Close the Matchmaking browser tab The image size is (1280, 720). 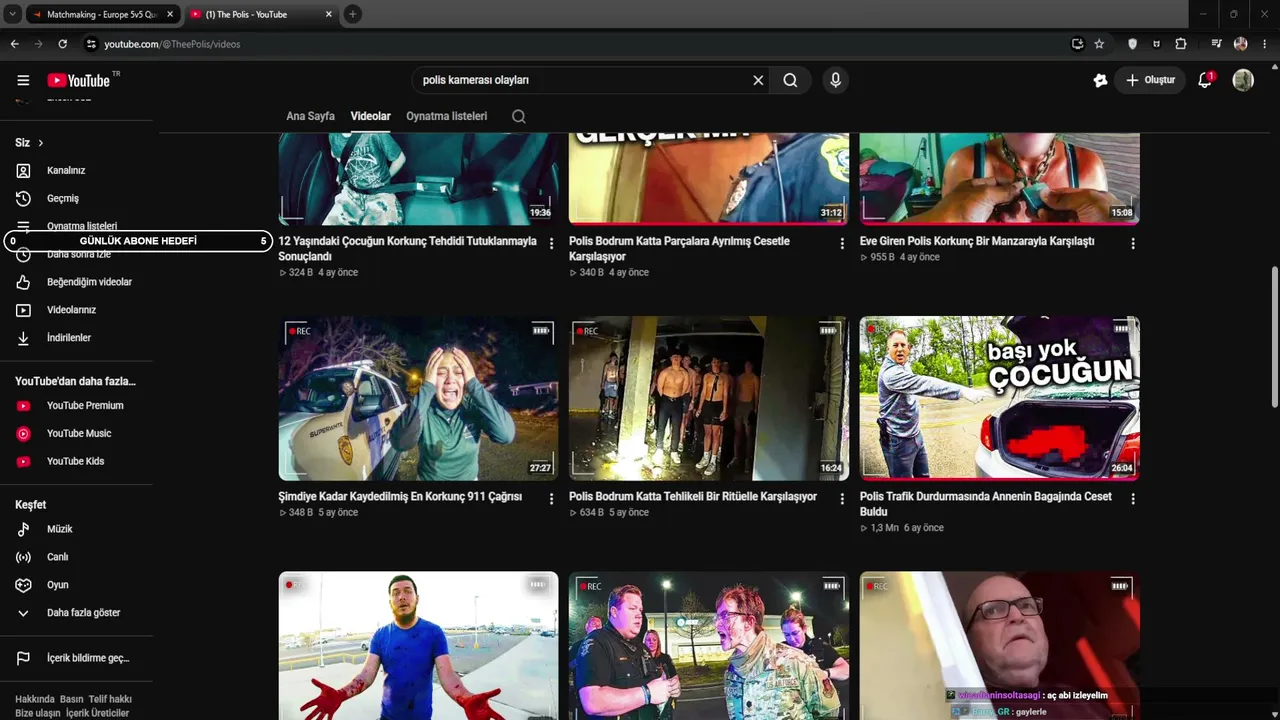pos(170,14)
